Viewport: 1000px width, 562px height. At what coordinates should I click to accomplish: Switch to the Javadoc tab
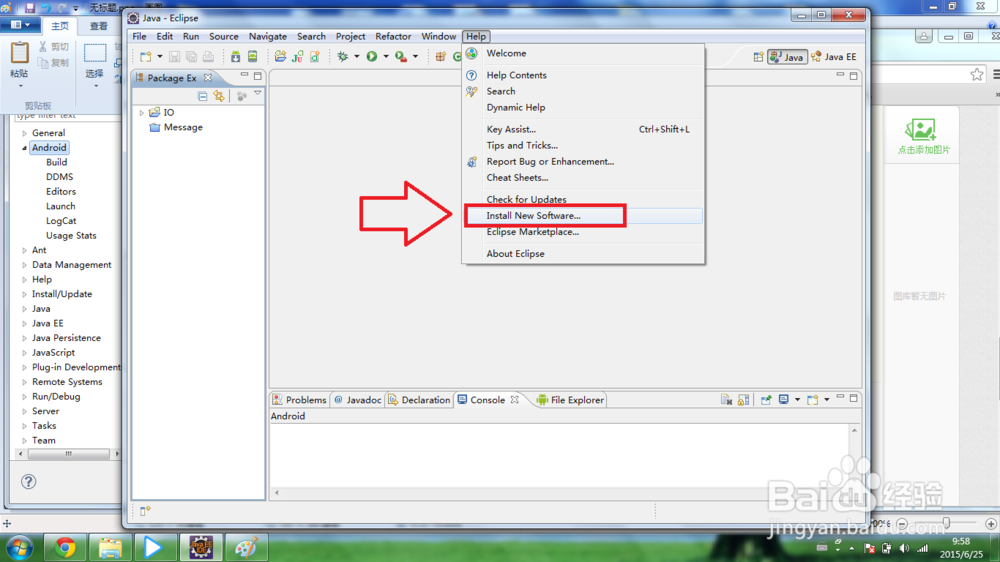[358, 400]
